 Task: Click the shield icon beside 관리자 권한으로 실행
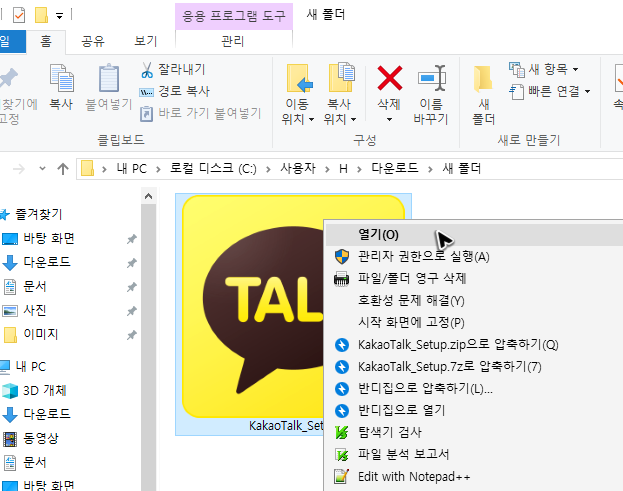342,257
